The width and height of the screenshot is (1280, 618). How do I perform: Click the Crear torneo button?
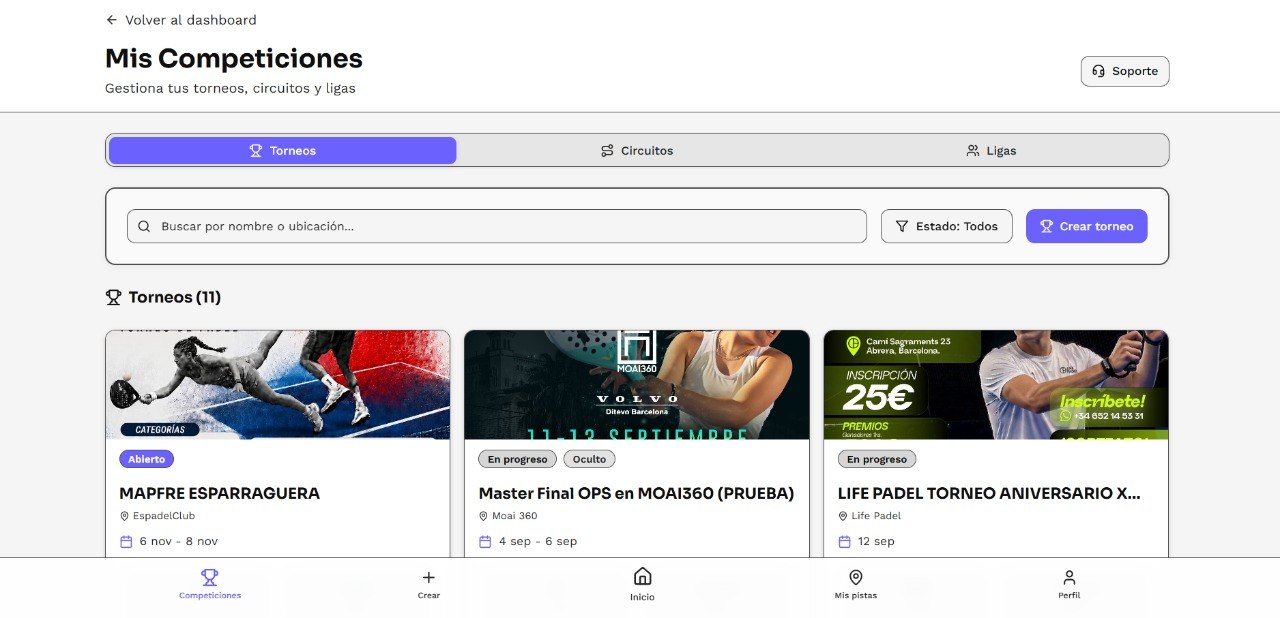point(1087,226)
